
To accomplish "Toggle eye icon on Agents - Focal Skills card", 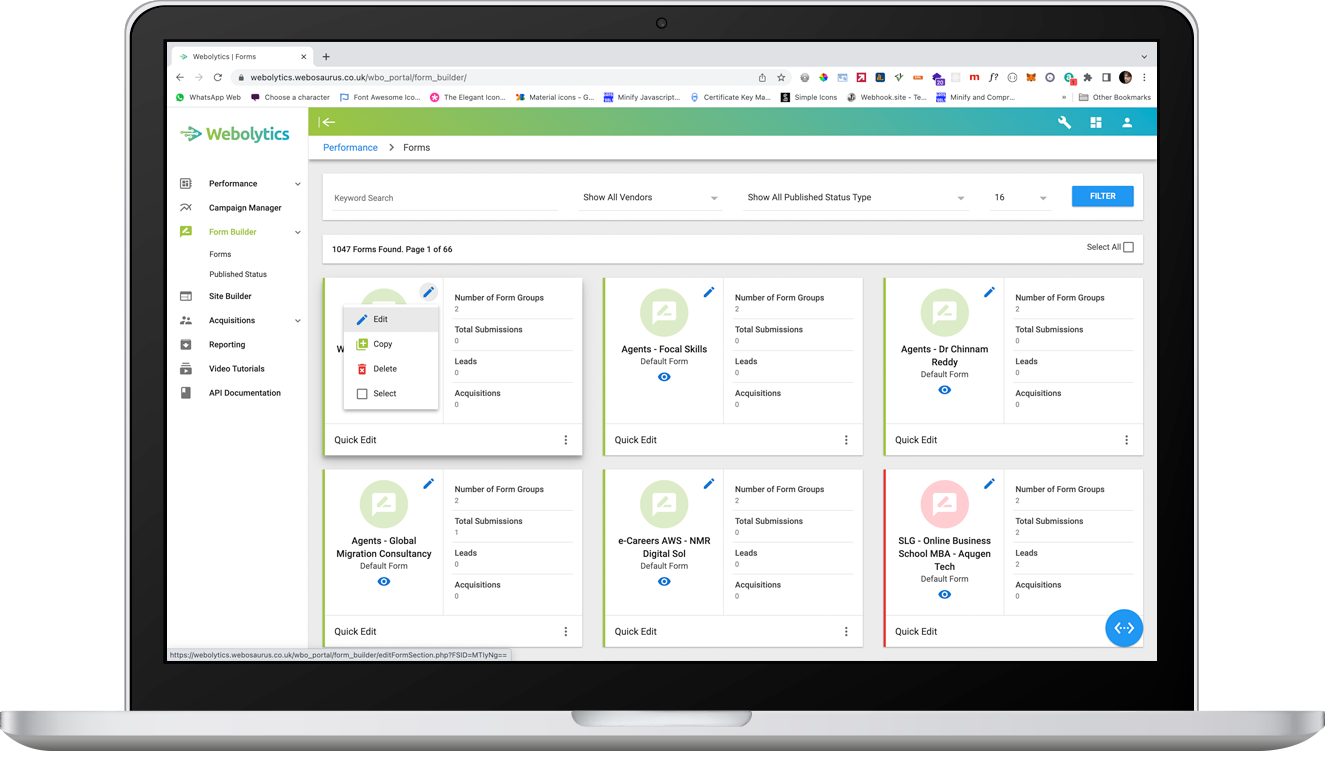I will [664, 377].
